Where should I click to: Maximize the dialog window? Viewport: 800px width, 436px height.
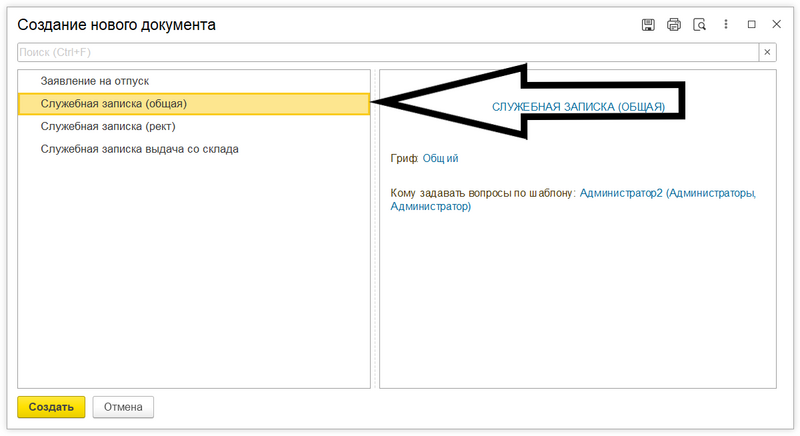[752, 24]
